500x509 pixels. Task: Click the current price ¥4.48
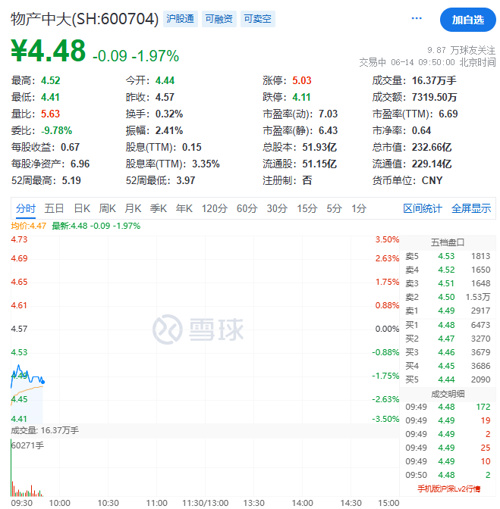pos(48,51)
